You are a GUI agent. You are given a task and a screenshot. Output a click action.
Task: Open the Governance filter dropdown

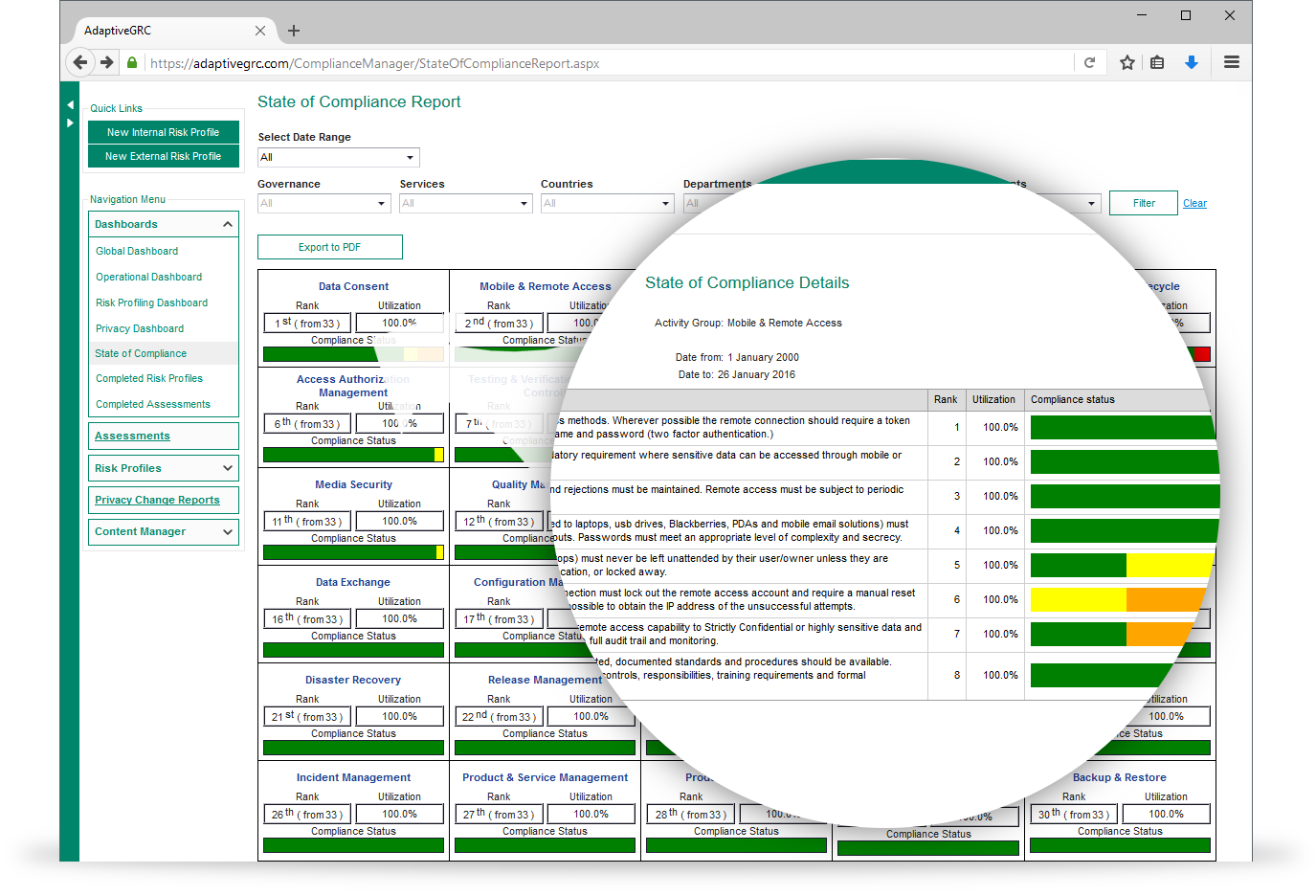click(324, 203)
